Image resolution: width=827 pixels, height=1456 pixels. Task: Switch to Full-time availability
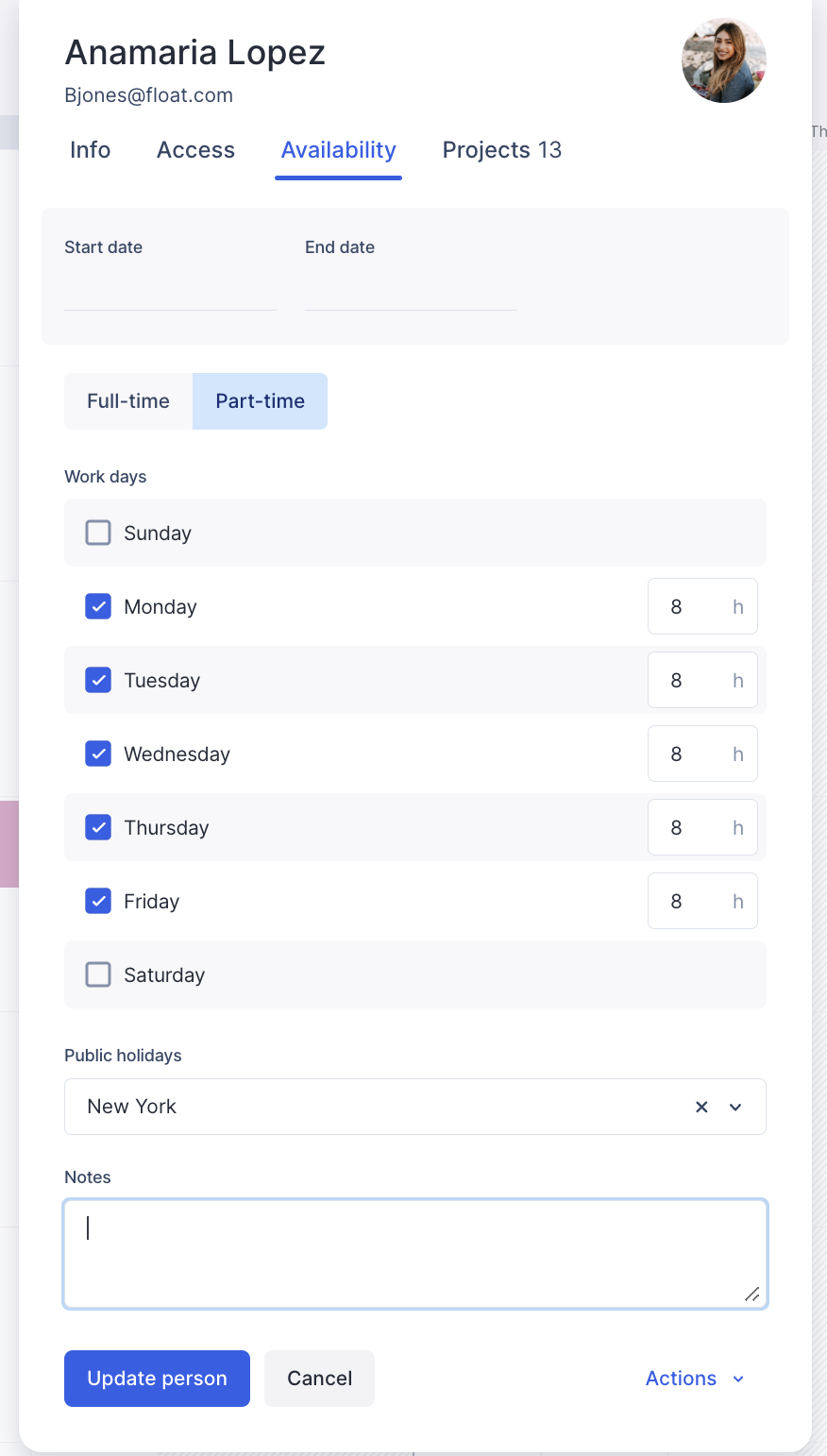[x=127, y=400]
